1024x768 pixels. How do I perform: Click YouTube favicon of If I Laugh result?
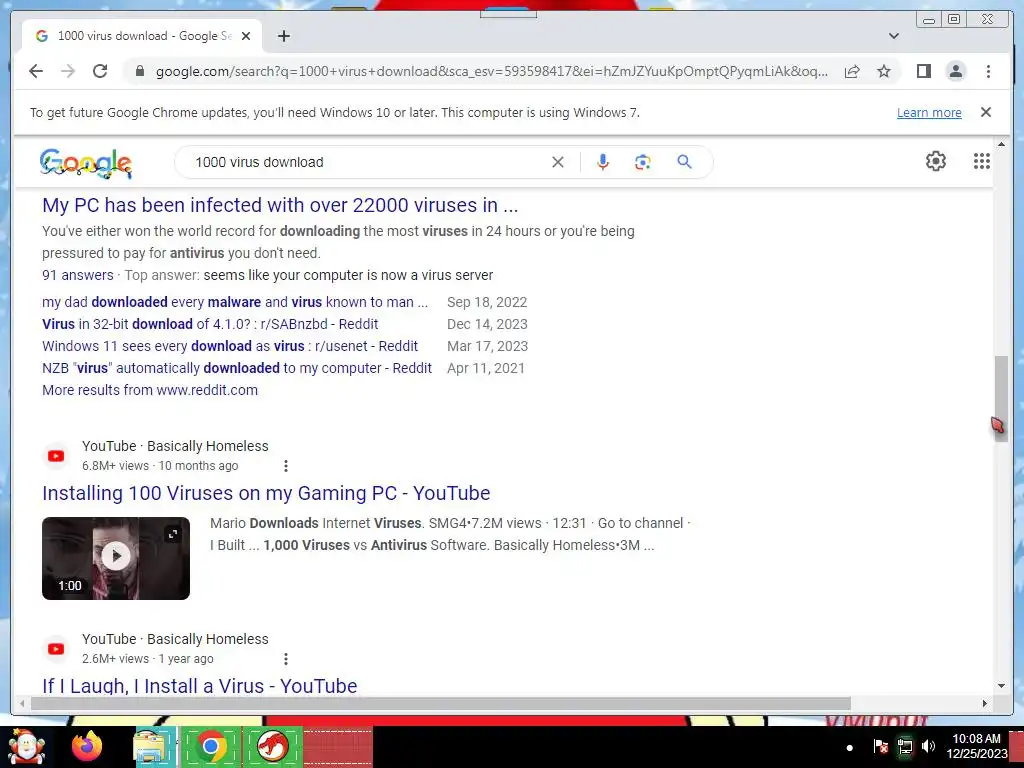56,649
